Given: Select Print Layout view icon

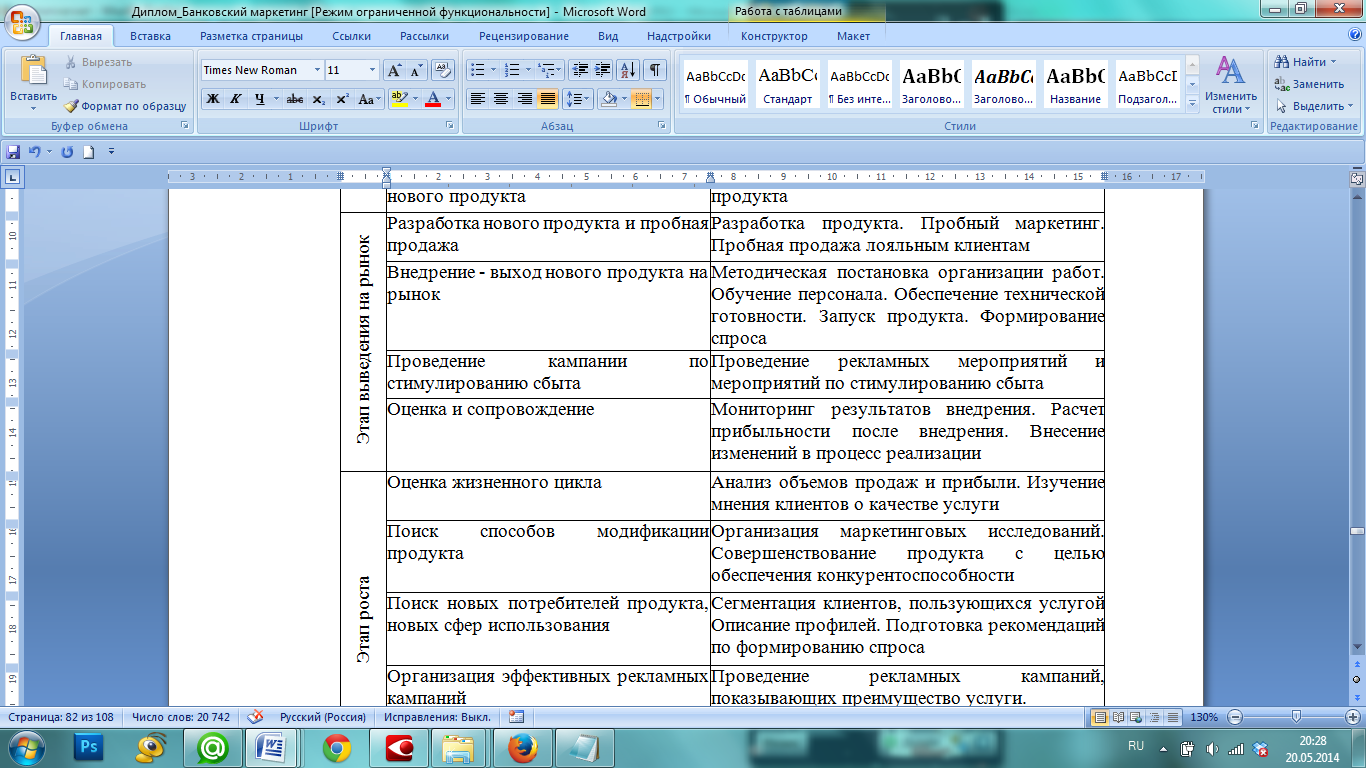Looking at the screenshot, I should click(1100, 717).
